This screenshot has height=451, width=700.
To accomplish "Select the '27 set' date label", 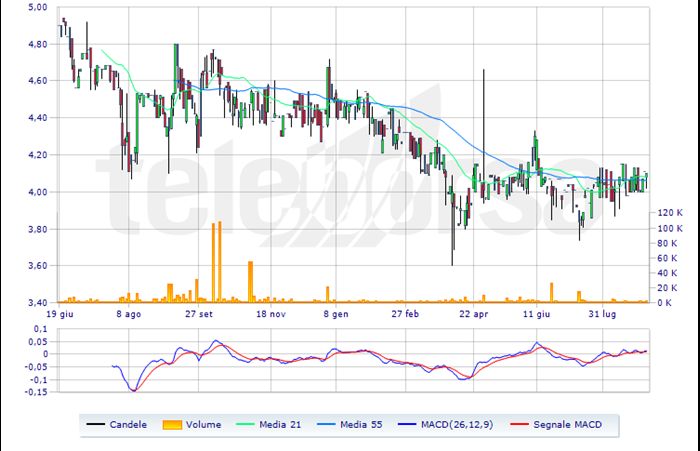I will (199, 314).
